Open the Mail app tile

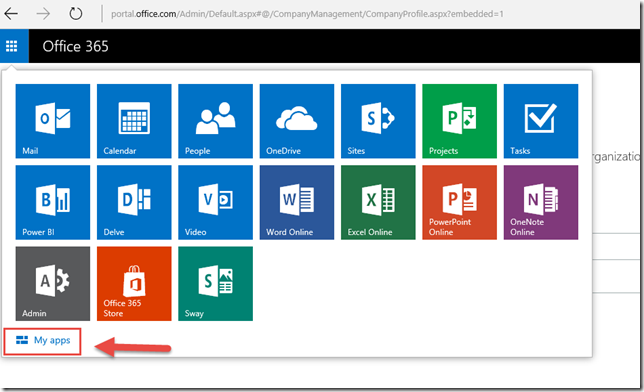[53, 121]
